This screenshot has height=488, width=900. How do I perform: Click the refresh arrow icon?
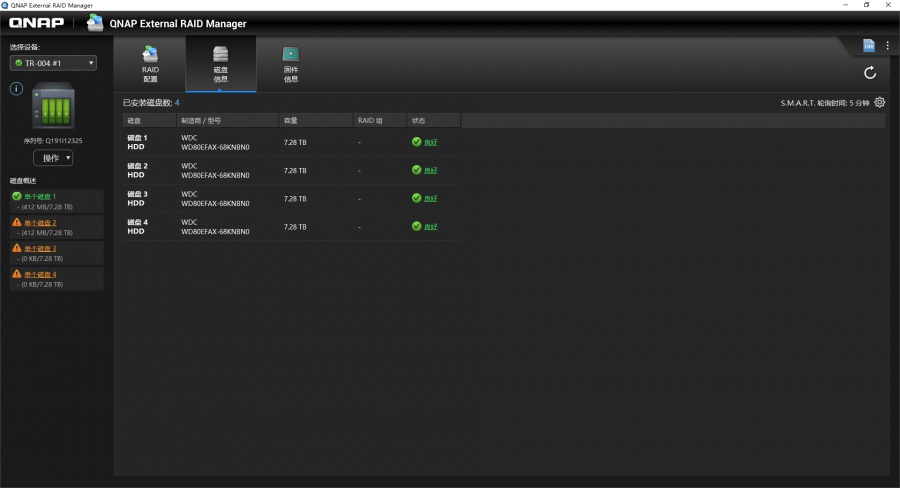[x=870, y=73]
